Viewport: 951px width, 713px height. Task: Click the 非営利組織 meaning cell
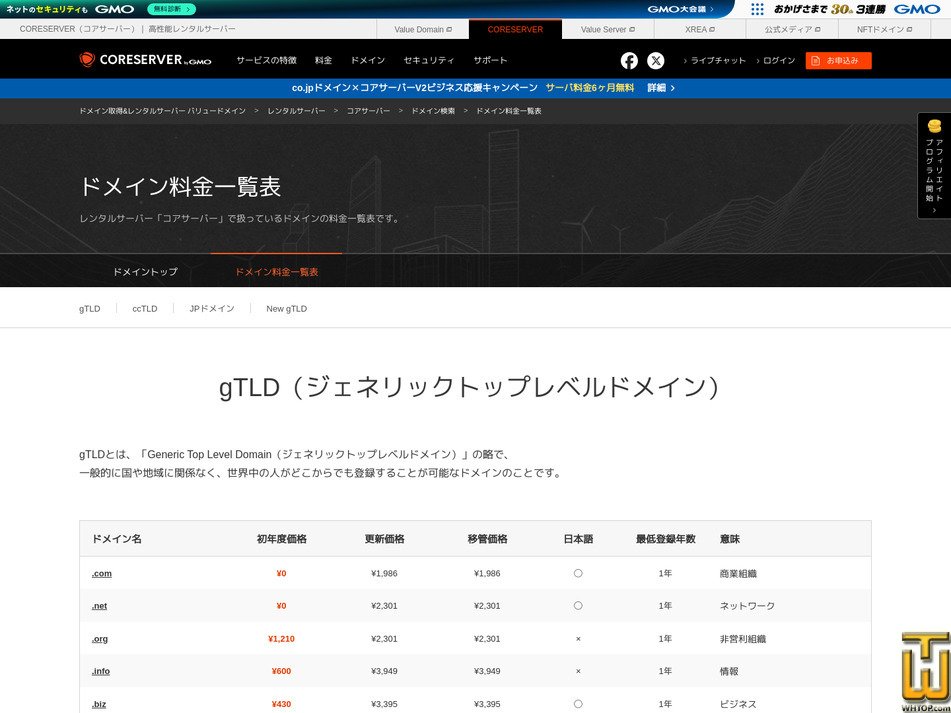pyautogui.click(x=743, y=639)
